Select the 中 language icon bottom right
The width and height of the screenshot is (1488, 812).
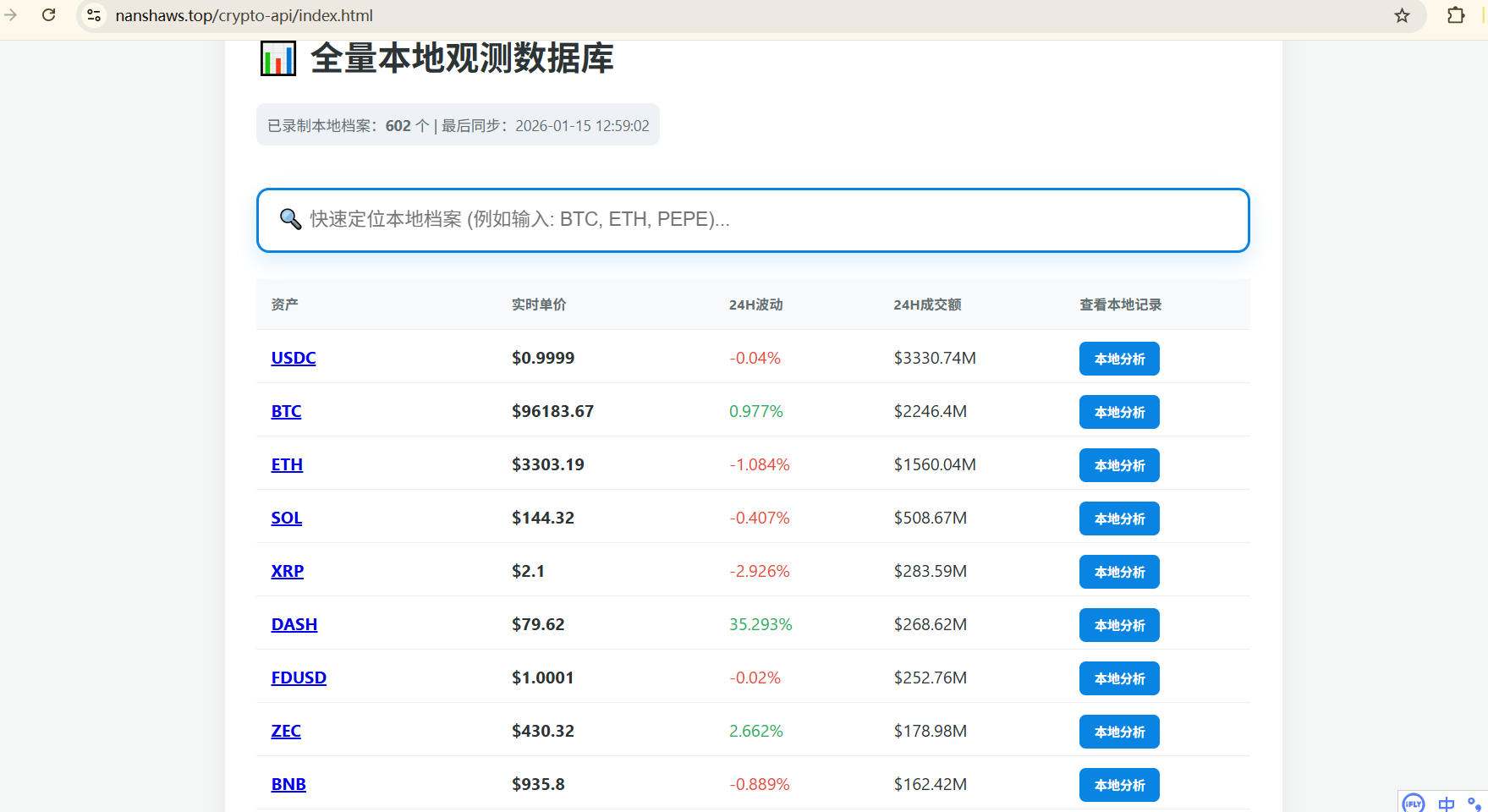point(1446,804)
